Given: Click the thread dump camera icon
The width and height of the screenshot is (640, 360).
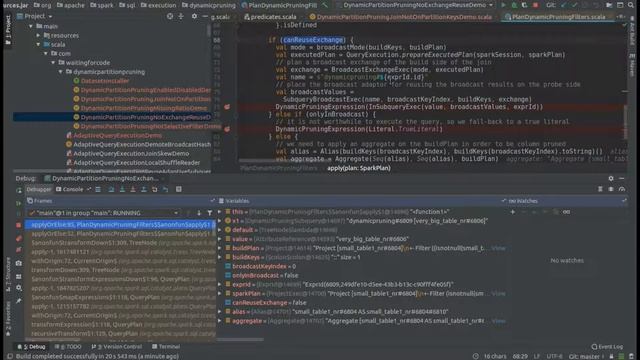Looking at the screenshot, I should pyautogui.click(x=19, y=263).
